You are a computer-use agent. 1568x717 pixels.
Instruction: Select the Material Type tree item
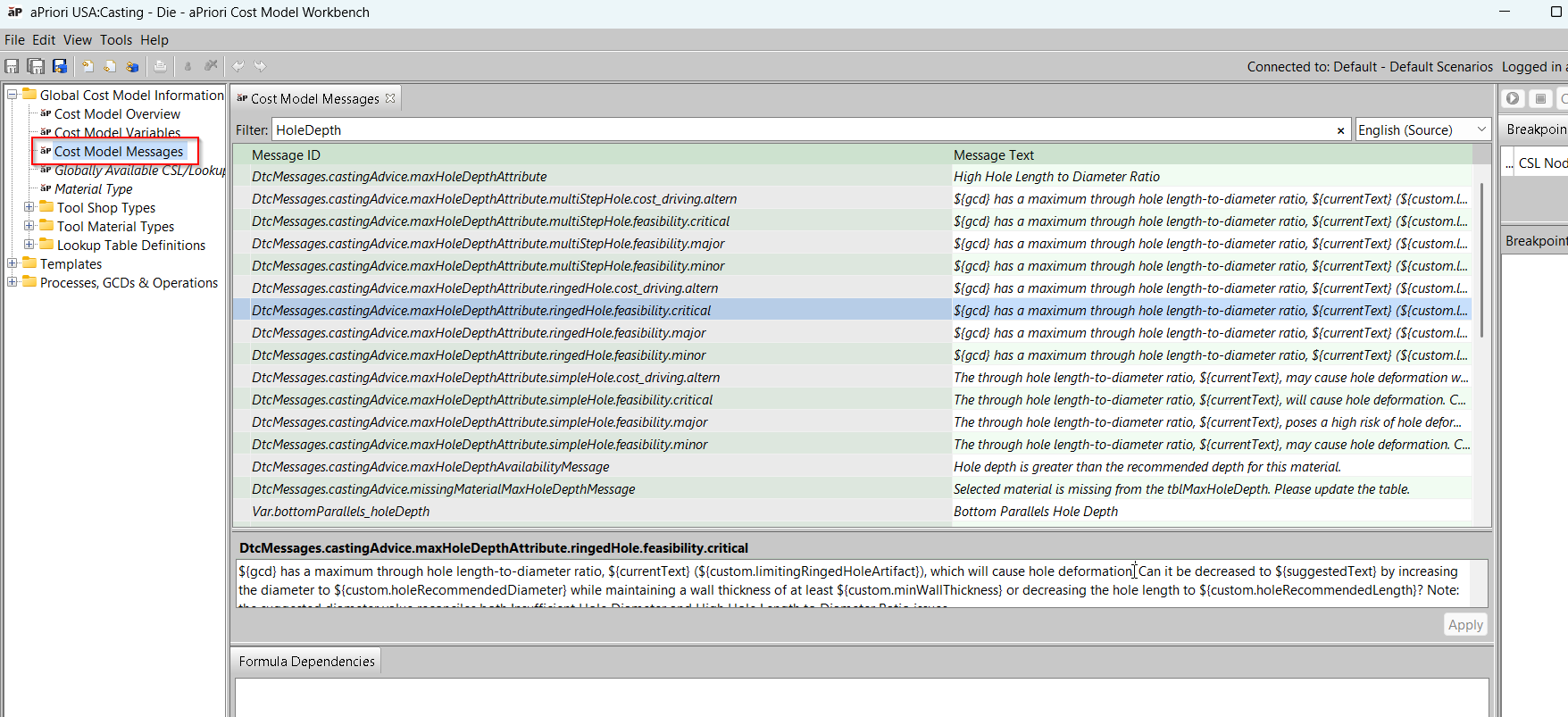94,188
